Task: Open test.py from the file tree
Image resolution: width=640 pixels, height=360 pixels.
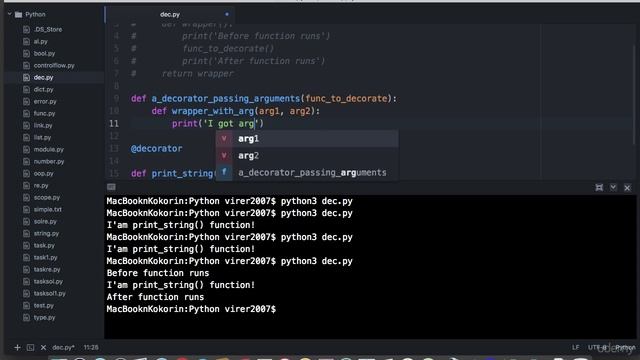Action: [x=44, y=305]
